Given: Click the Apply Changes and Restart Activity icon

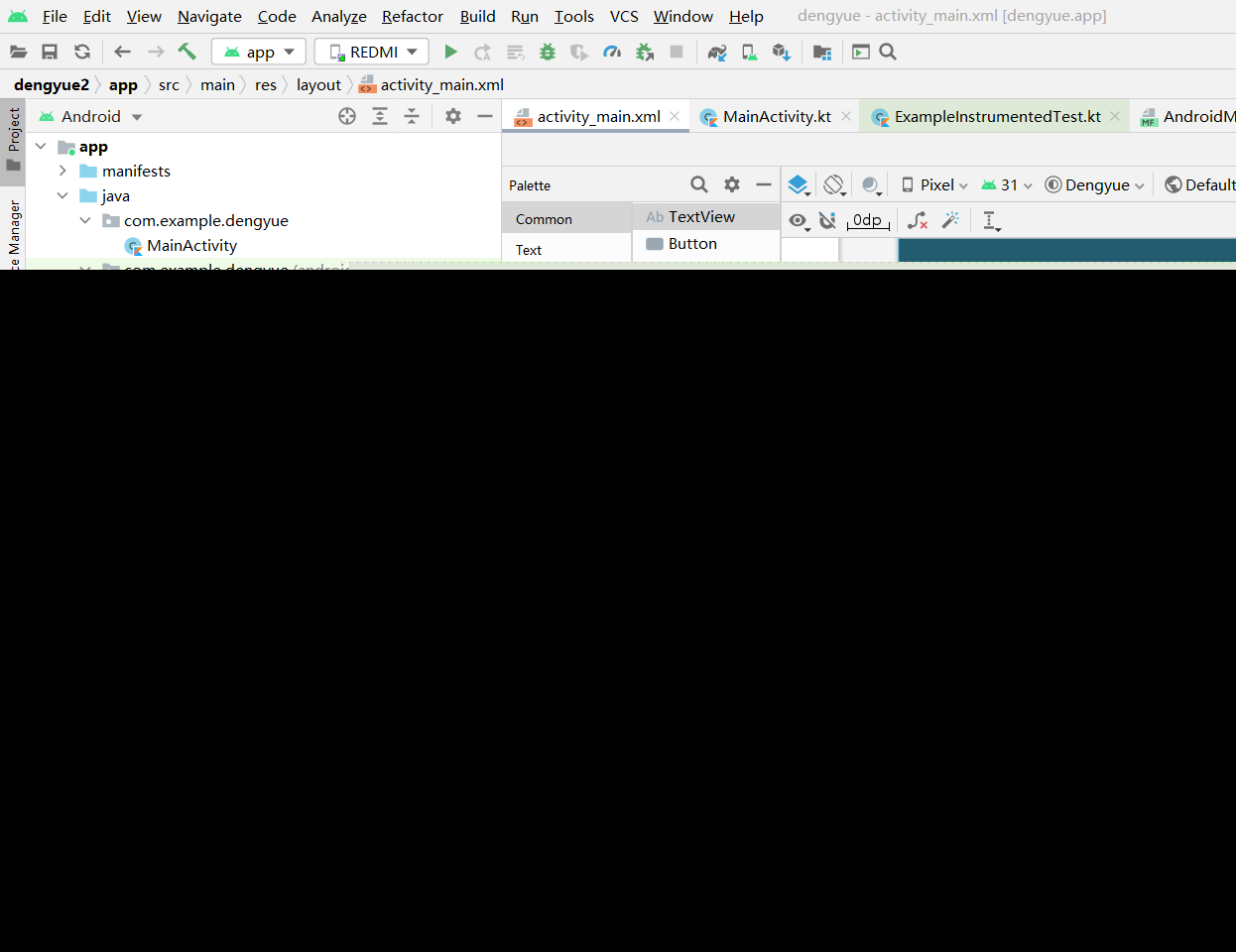Looking at the screenshot, I should pos(483,52).
